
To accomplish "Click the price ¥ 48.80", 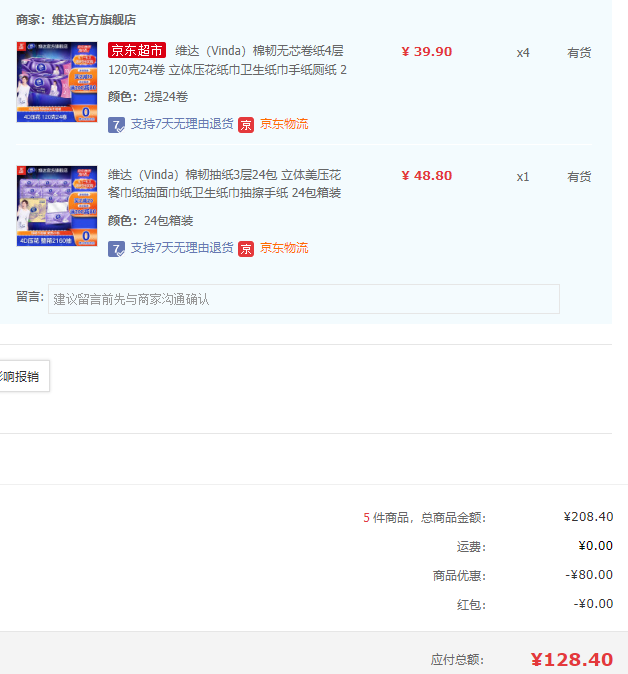I will (426, 175).
